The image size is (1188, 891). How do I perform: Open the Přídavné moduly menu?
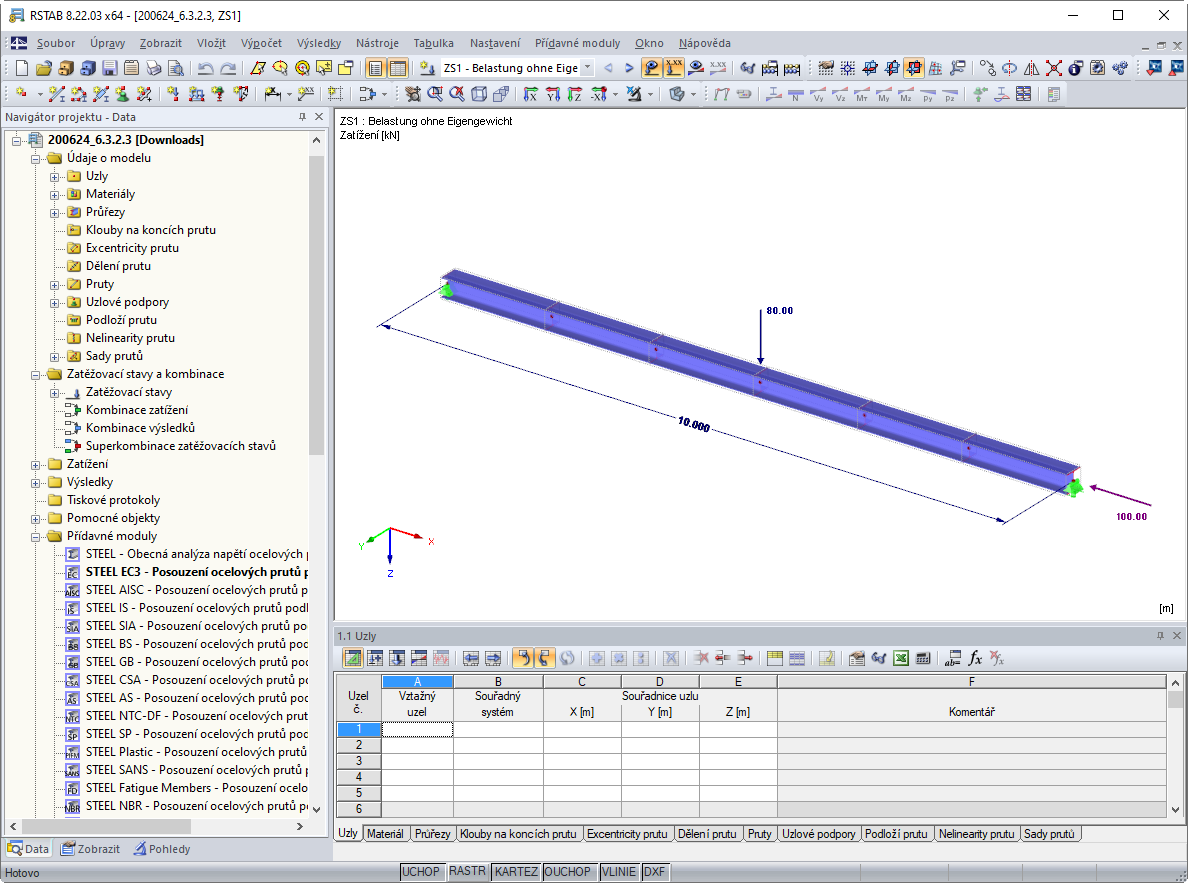point(577,43)
